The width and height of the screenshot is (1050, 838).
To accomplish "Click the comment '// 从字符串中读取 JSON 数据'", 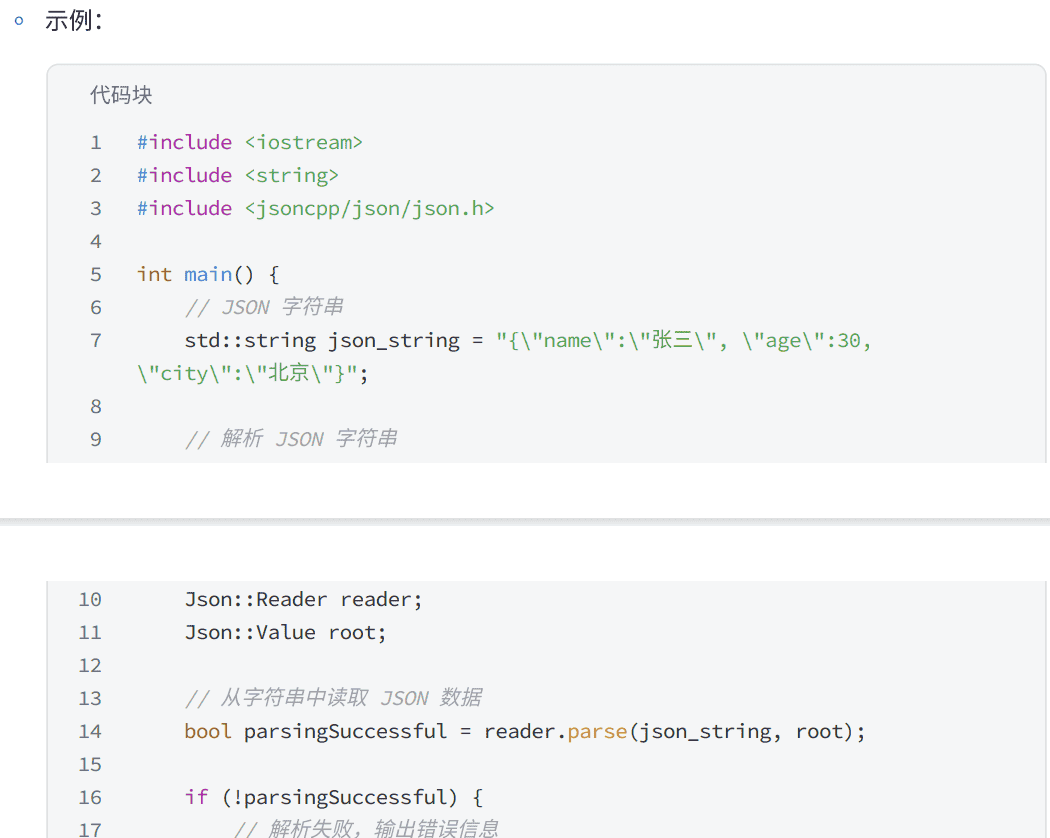I will (x=333, y=698).
